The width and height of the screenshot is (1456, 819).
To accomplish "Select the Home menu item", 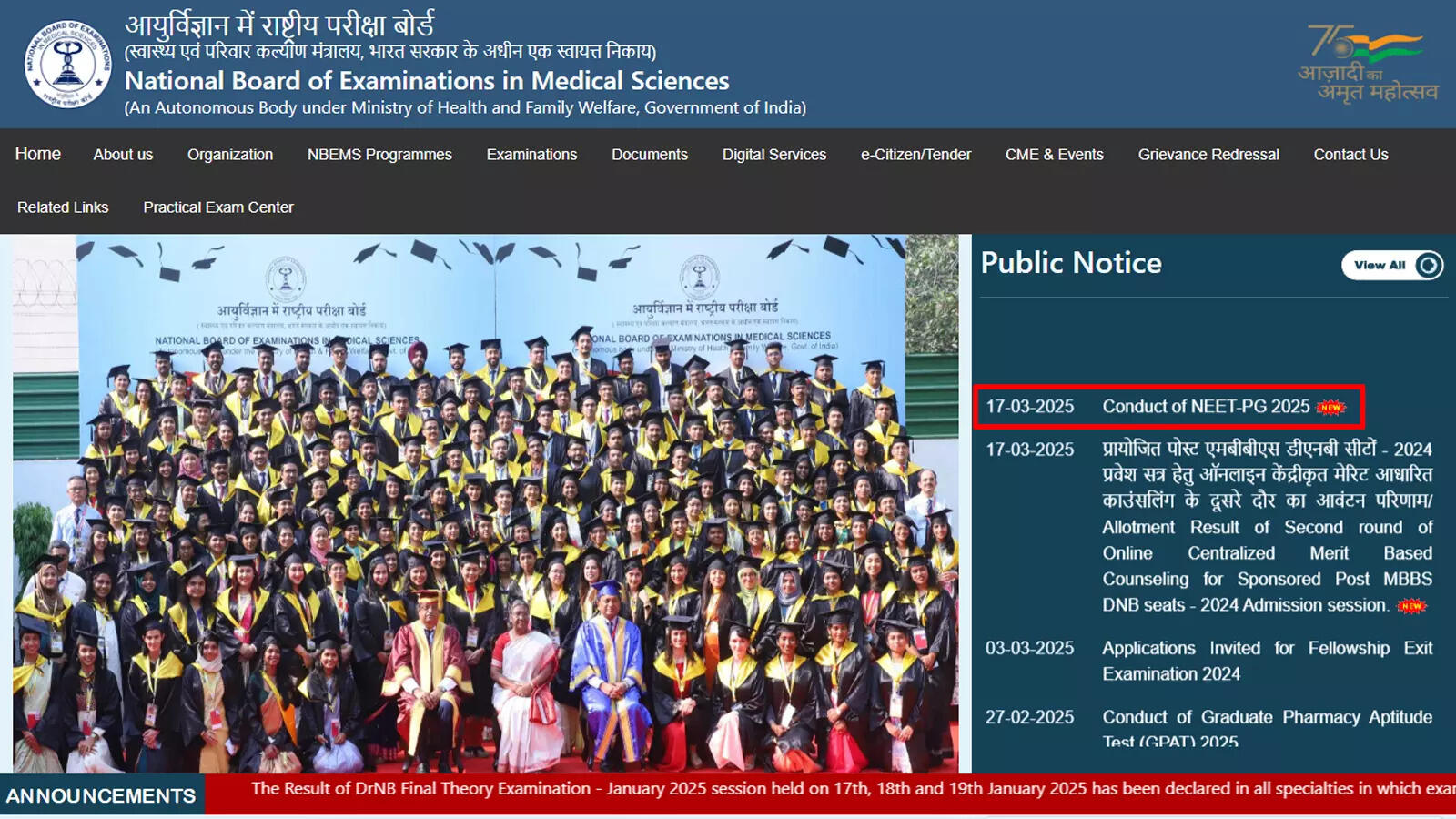I will point(37,155).
